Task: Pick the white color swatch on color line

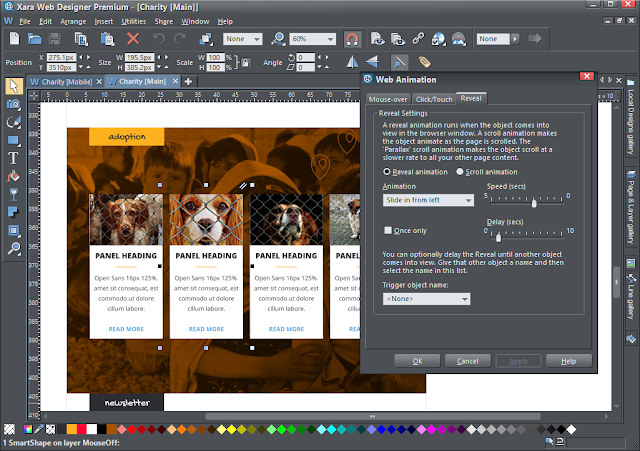Action: (x=92, y=429)
